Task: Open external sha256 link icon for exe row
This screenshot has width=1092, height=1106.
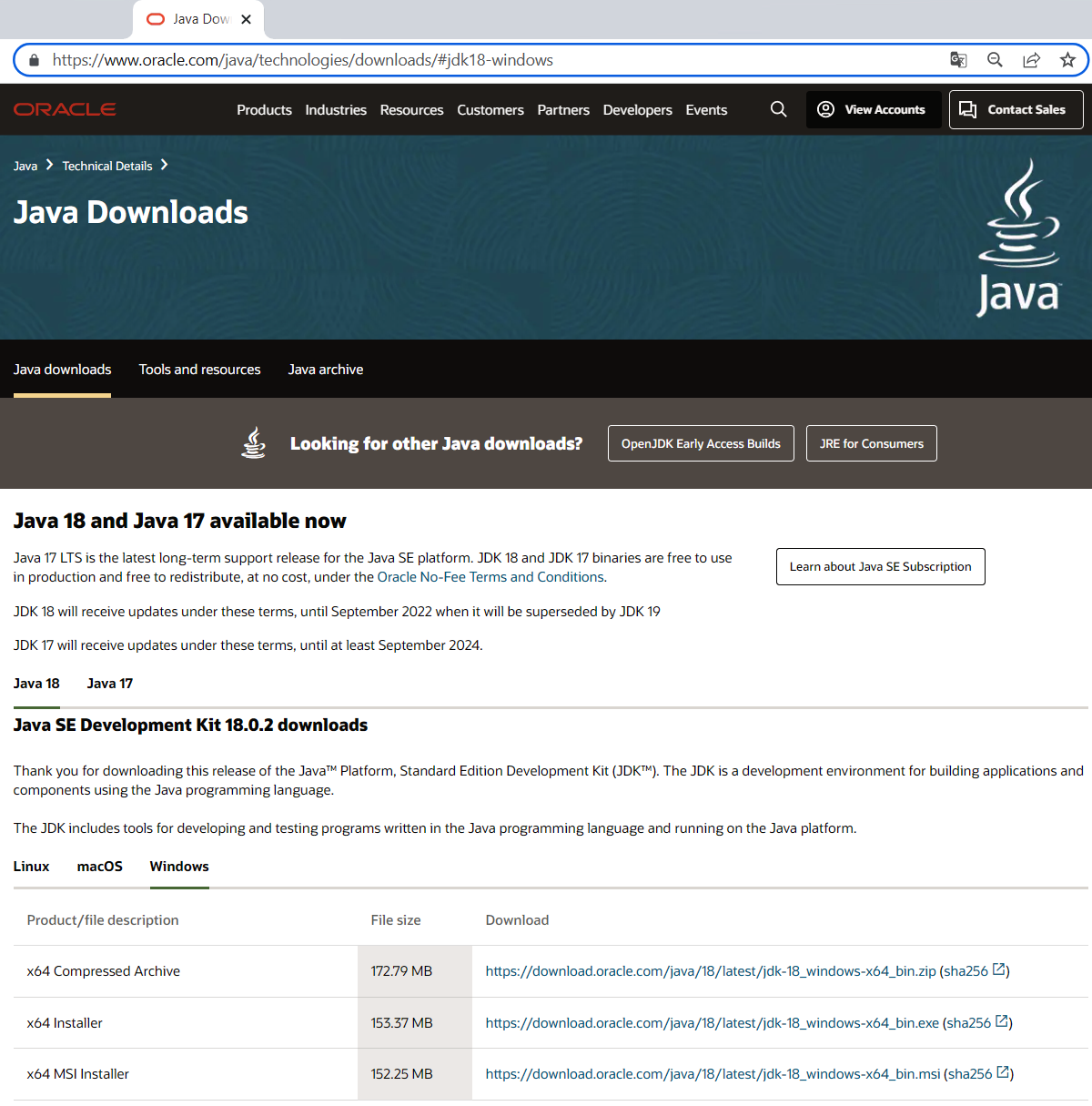Action: click(x=1002, y=1021)
